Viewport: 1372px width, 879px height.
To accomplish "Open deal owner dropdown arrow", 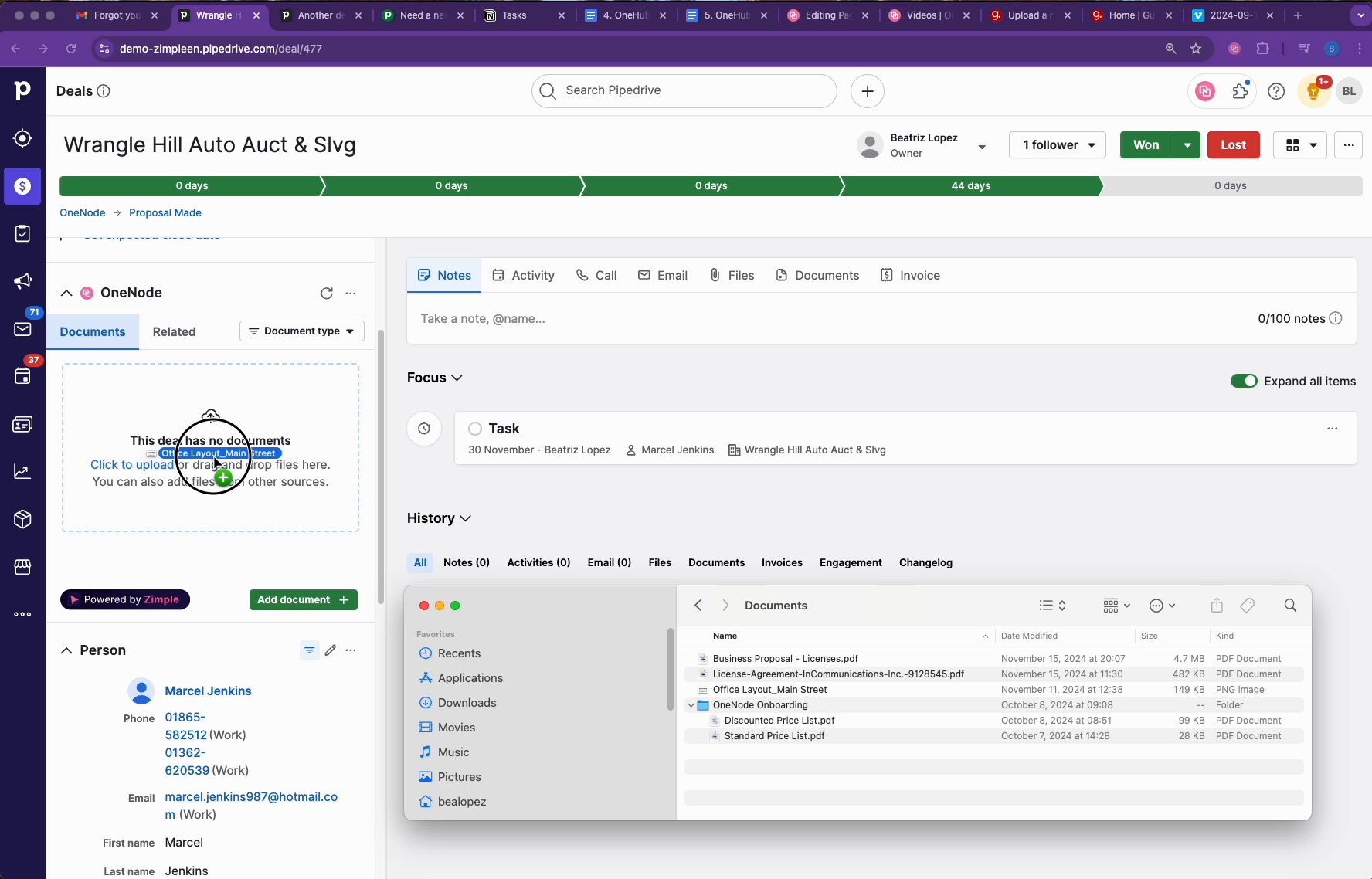I will (x=982, y=146).
